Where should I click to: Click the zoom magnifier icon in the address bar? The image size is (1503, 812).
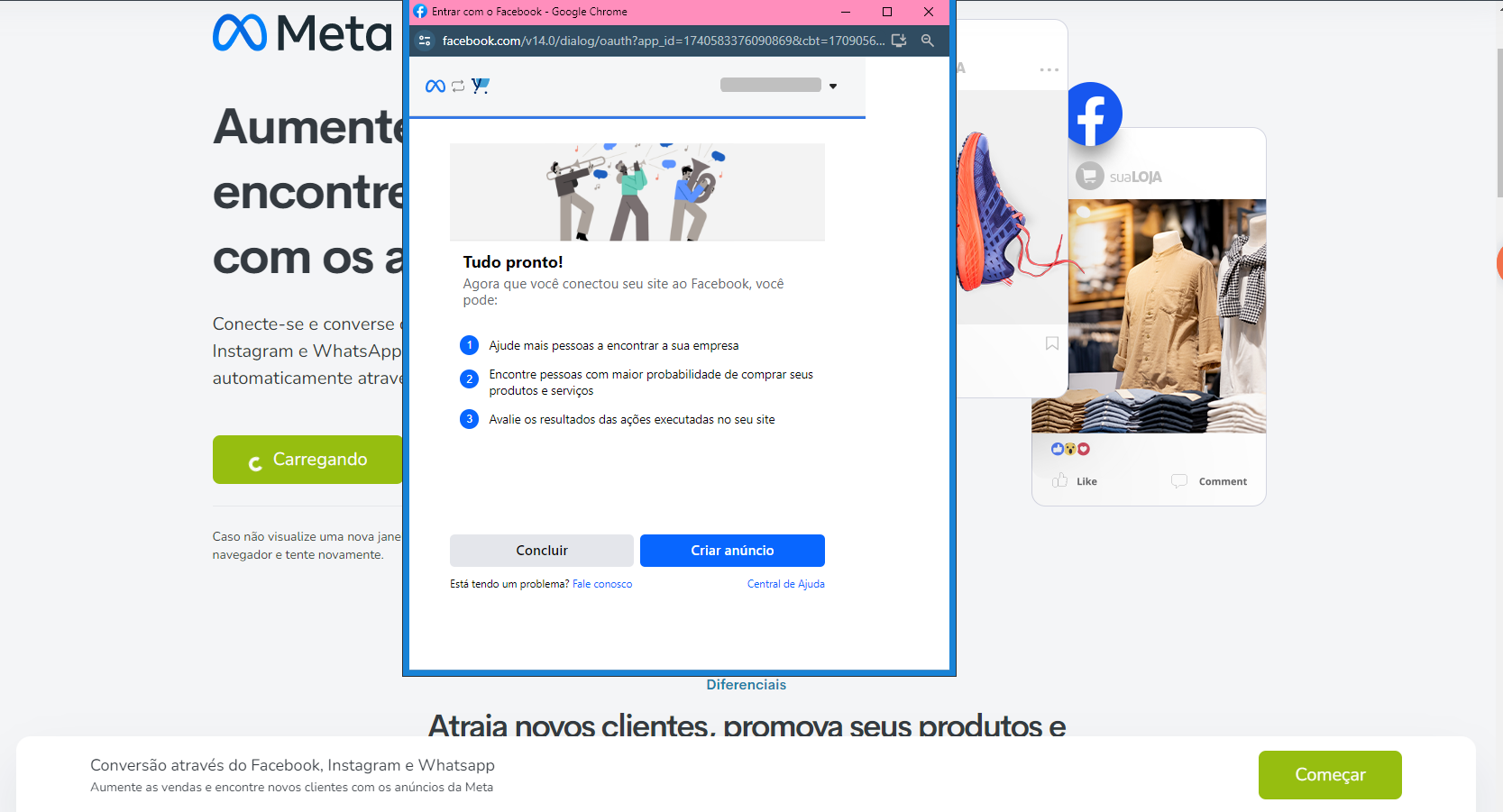927,41
